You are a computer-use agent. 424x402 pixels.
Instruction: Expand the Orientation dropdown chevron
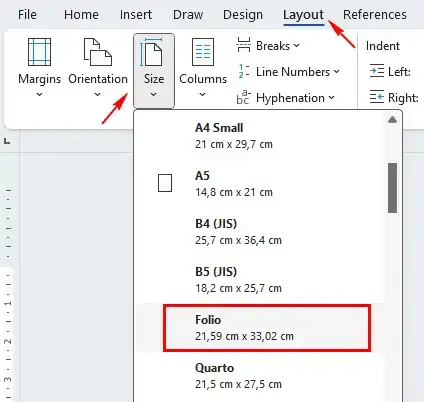point(97,94)
